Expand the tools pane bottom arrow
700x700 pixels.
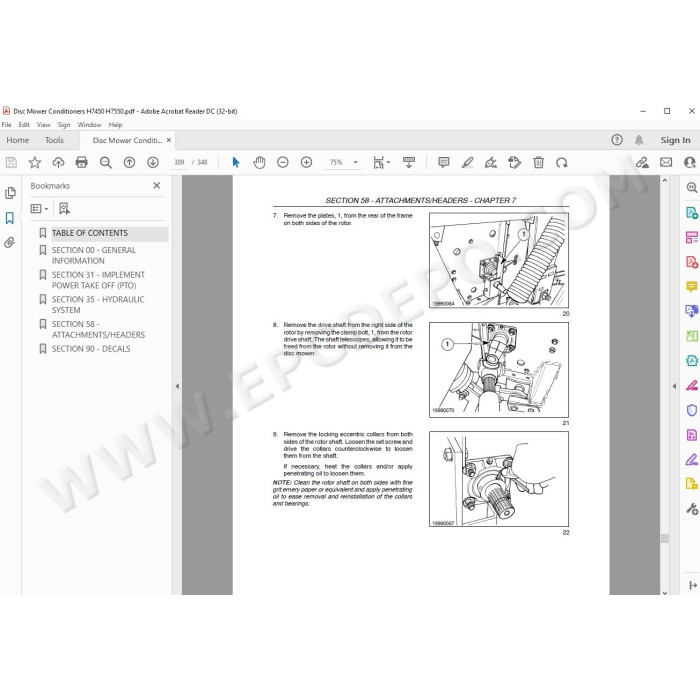click(693, 585)
